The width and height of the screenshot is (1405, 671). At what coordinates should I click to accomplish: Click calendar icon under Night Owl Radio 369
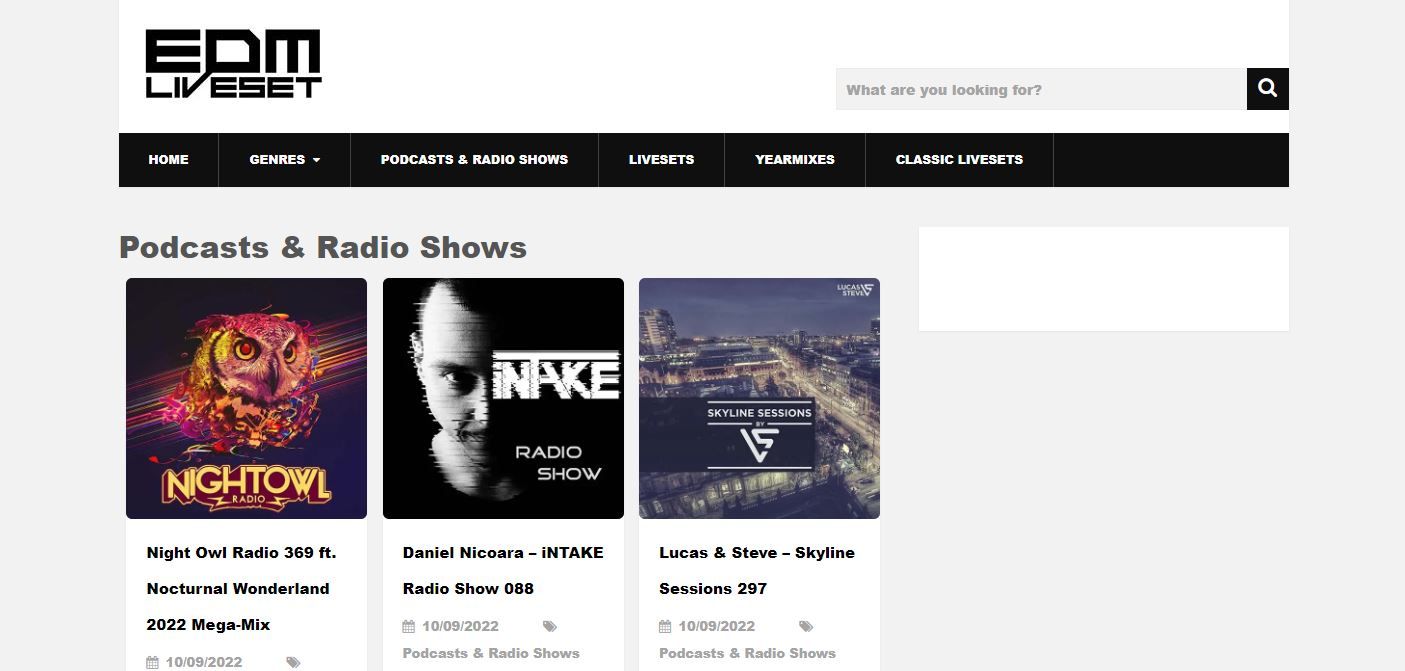coord(153,662)
